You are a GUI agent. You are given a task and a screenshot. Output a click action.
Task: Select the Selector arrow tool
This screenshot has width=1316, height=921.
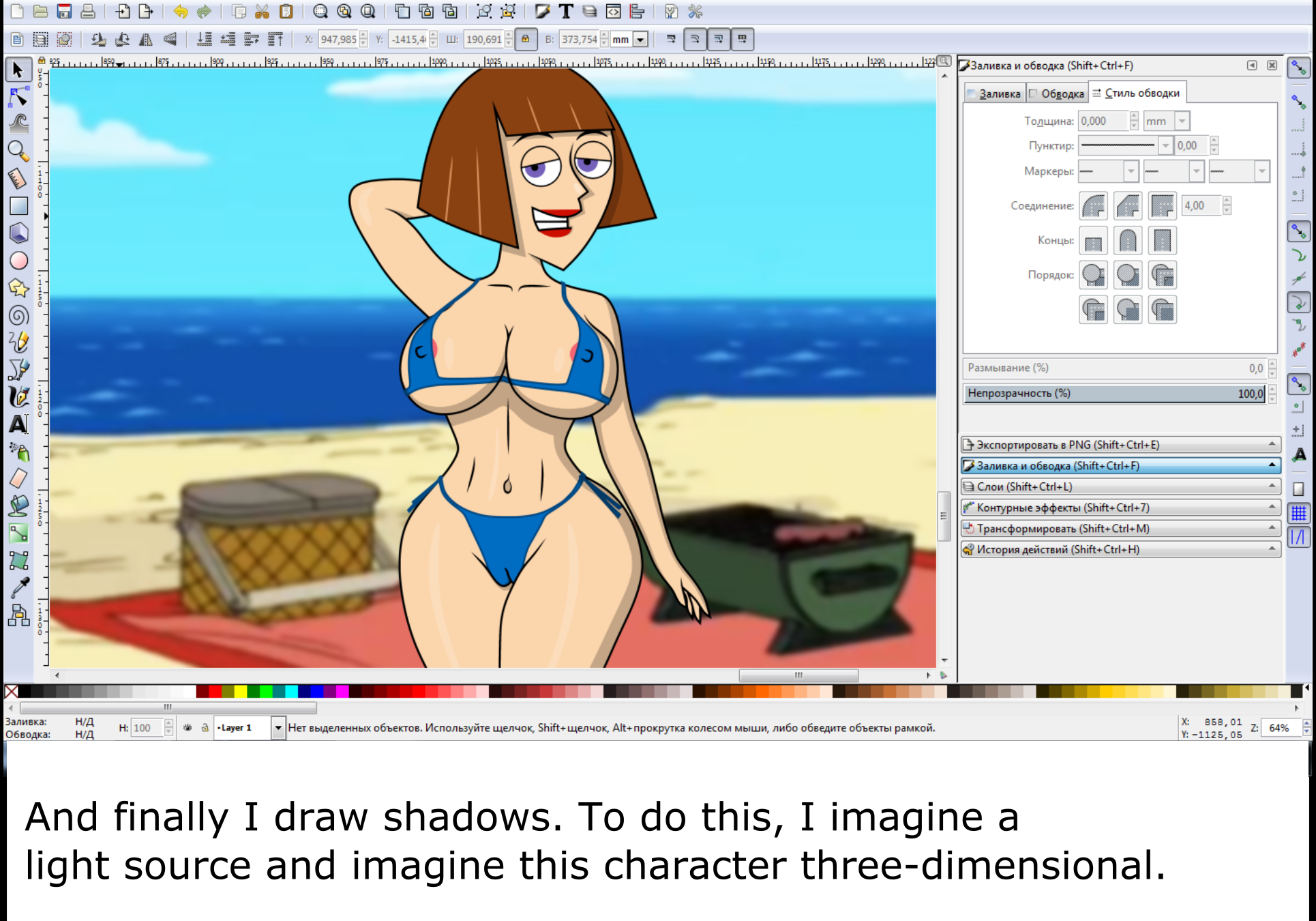click(x=18, y=70)
